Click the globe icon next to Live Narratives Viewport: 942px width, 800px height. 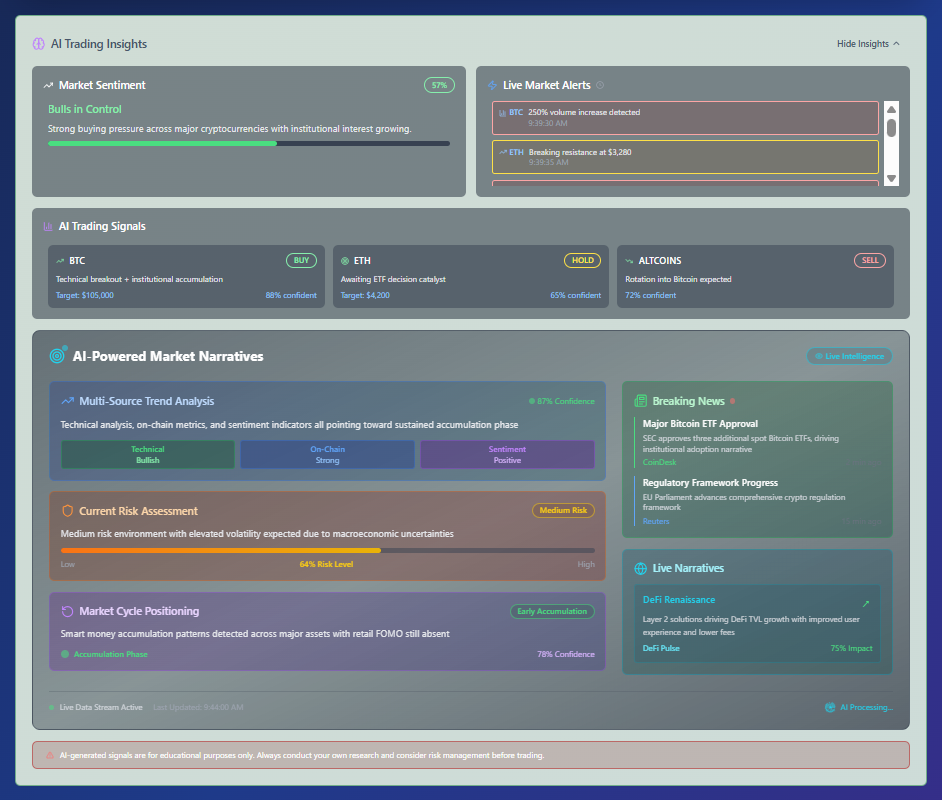tap(641, 568)
